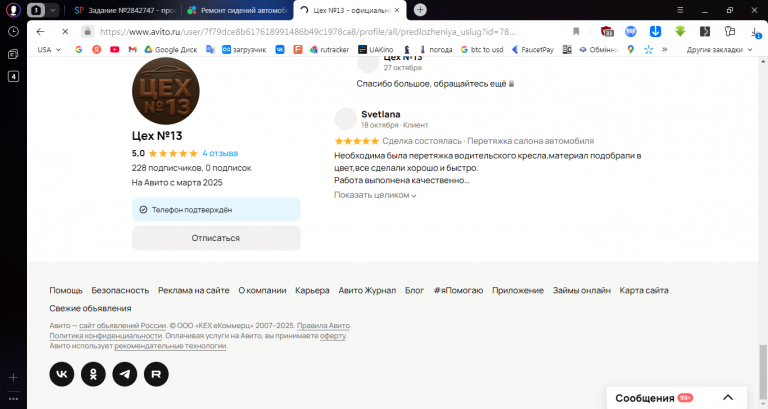Screen dimensions: 768x409
Task: Click the padlock site info icon
Action: tap(88, 32)
